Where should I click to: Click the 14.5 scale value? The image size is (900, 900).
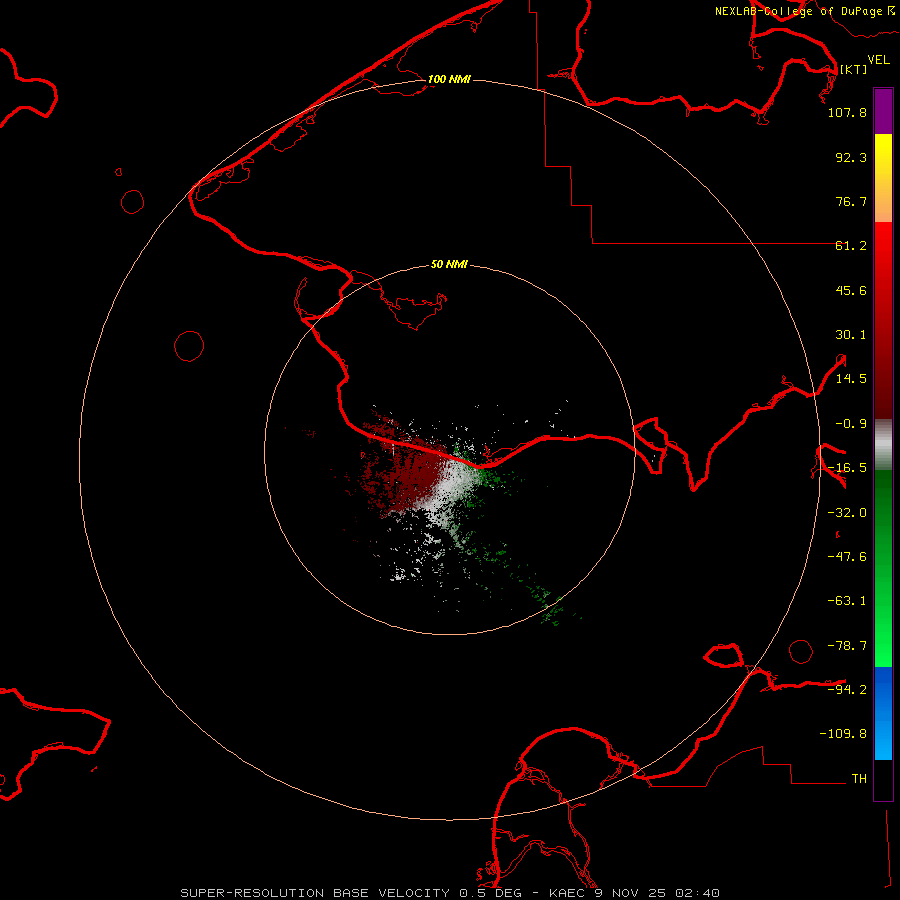(x=851, y=379)
